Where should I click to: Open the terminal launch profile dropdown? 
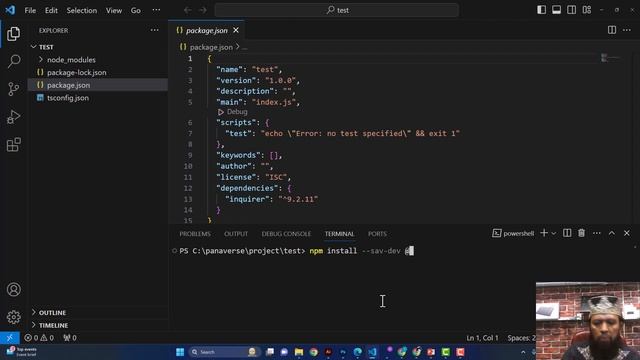(553, 233)
